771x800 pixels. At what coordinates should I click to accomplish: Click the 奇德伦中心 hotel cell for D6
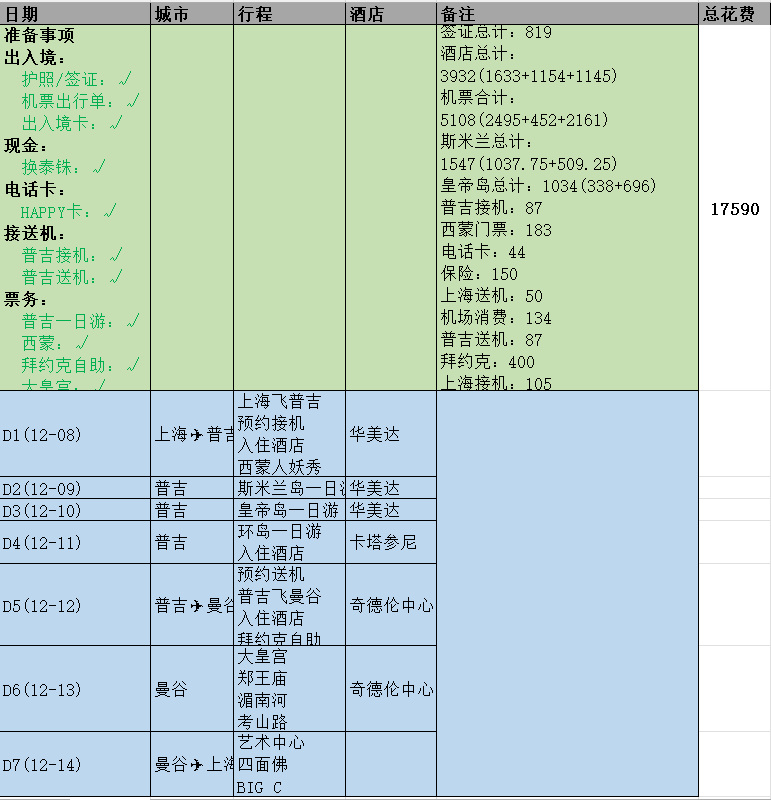click(x=391, y=689)
